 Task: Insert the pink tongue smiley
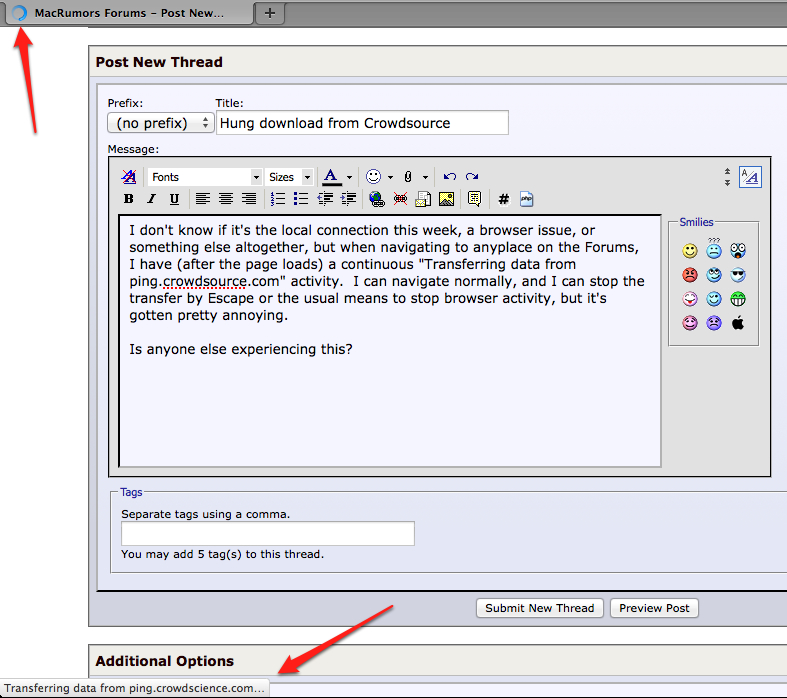click(x=690, y=299)
